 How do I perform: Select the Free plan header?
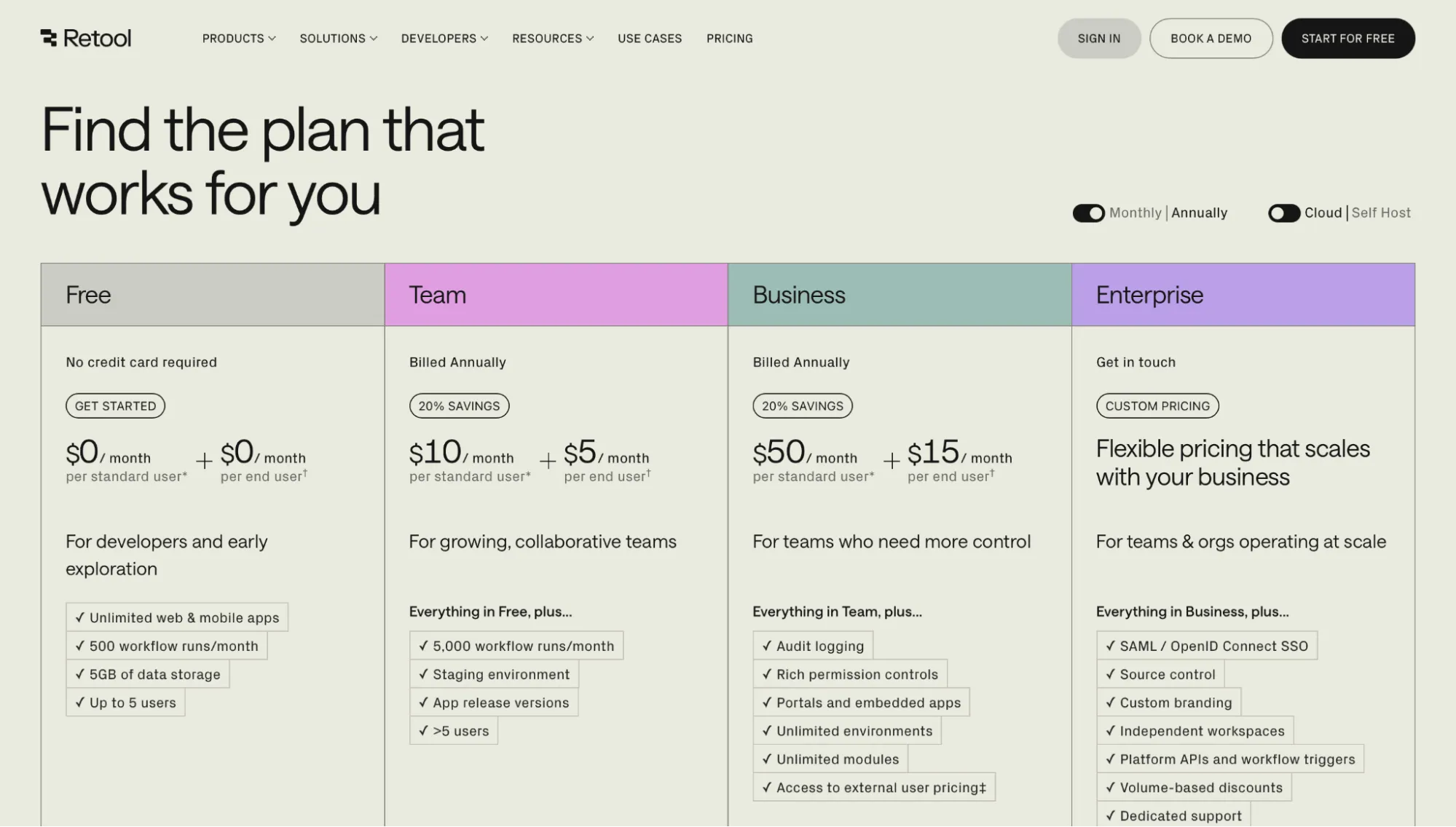(213, 295)
